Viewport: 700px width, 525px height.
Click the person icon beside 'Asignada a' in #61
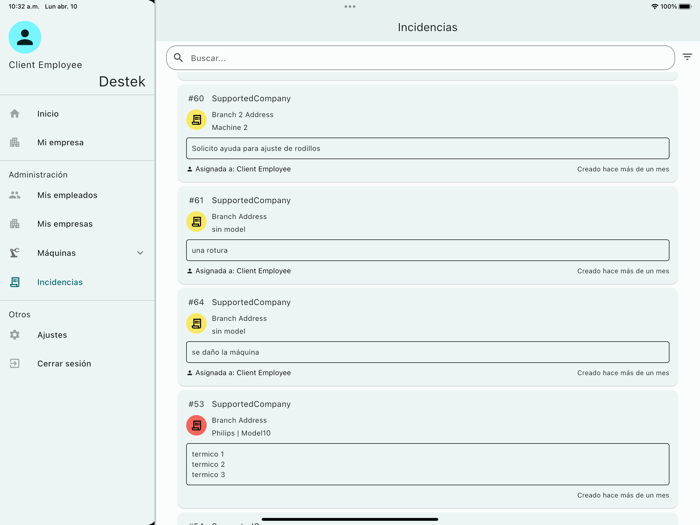pyautogui.click(x=190, y=271)
